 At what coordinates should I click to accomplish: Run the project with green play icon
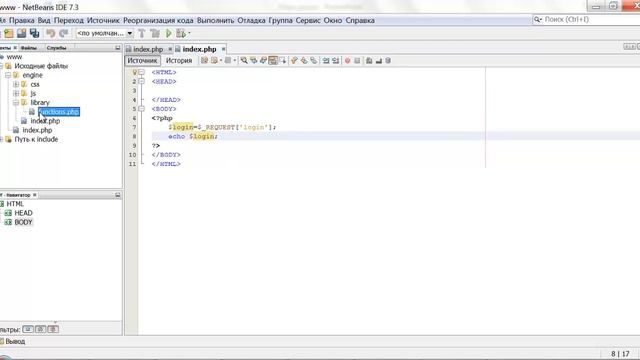169,33
